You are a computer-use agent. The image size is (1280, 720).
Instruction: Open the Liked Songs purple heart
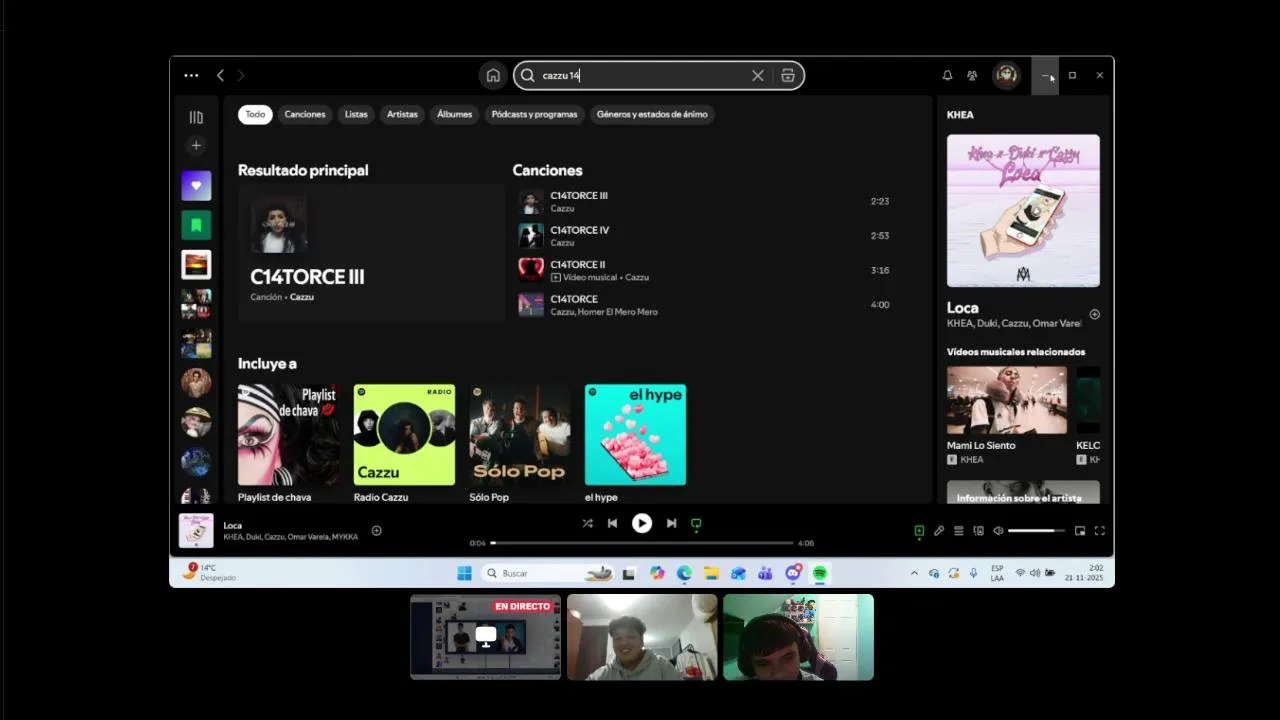[x=196, y=185]
